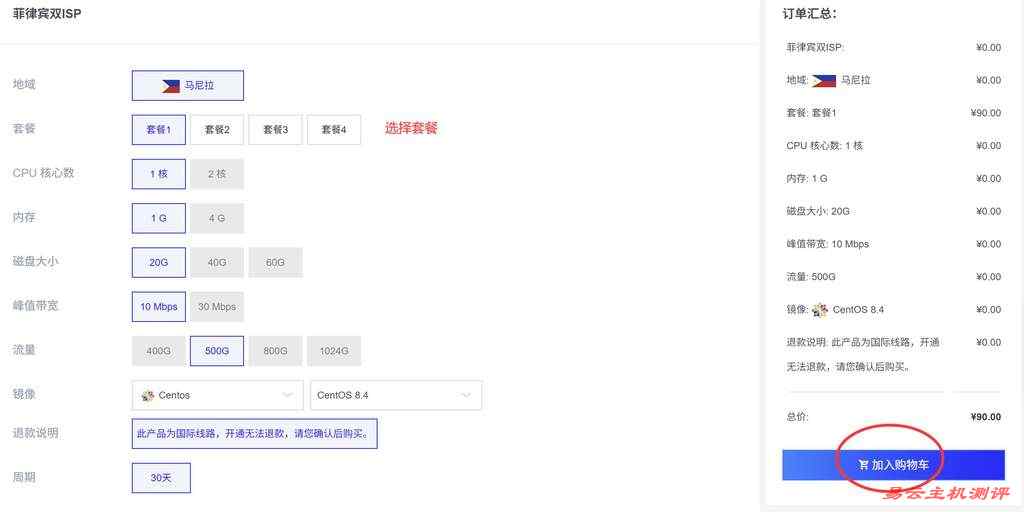Image resolution: width=1024 pixels, height=512 pixels.
Task: Open the Centos image type dropdown
Action: point(217,395)
